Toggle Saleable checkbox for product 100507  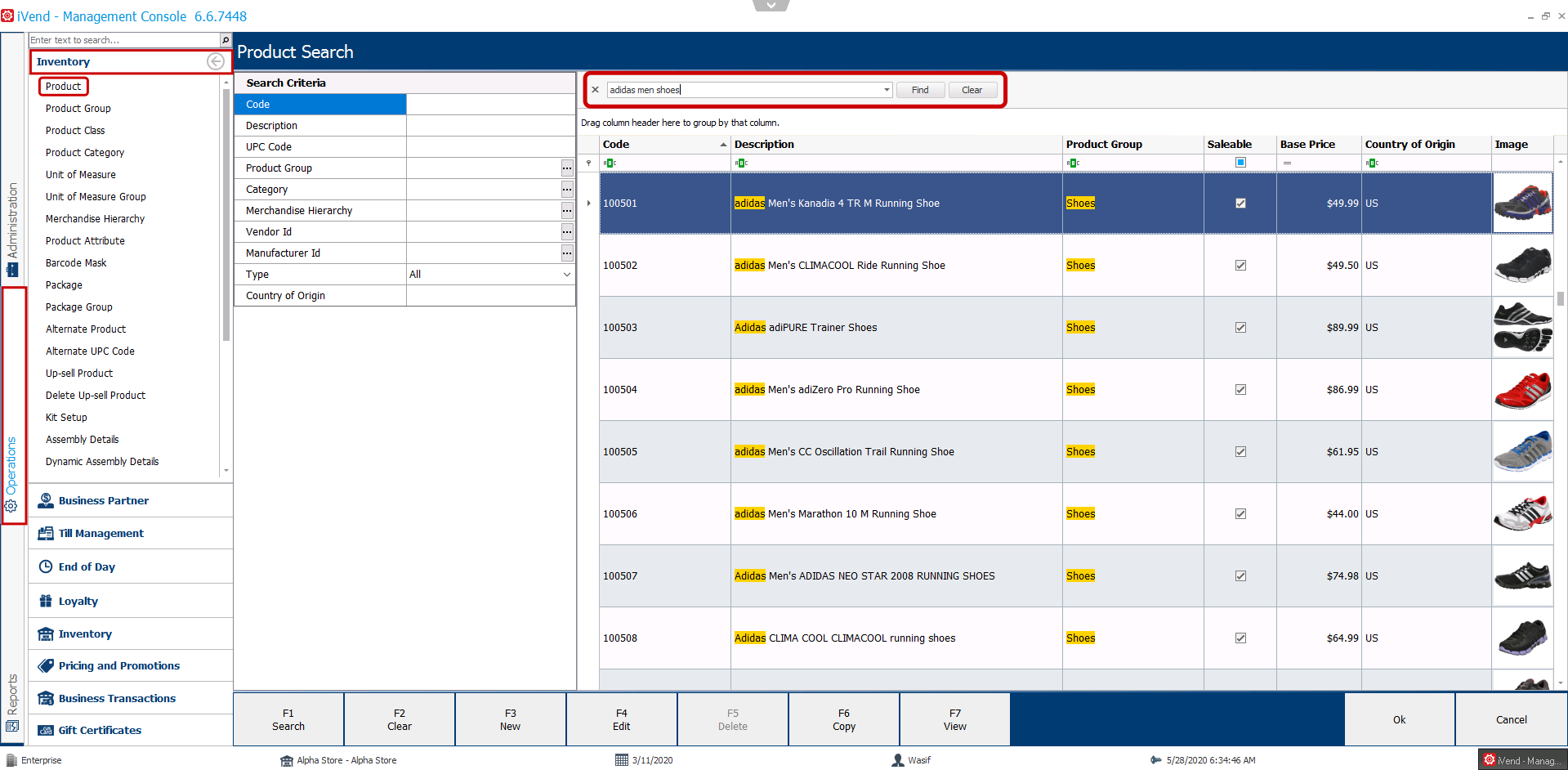(x=1240, y=576)
